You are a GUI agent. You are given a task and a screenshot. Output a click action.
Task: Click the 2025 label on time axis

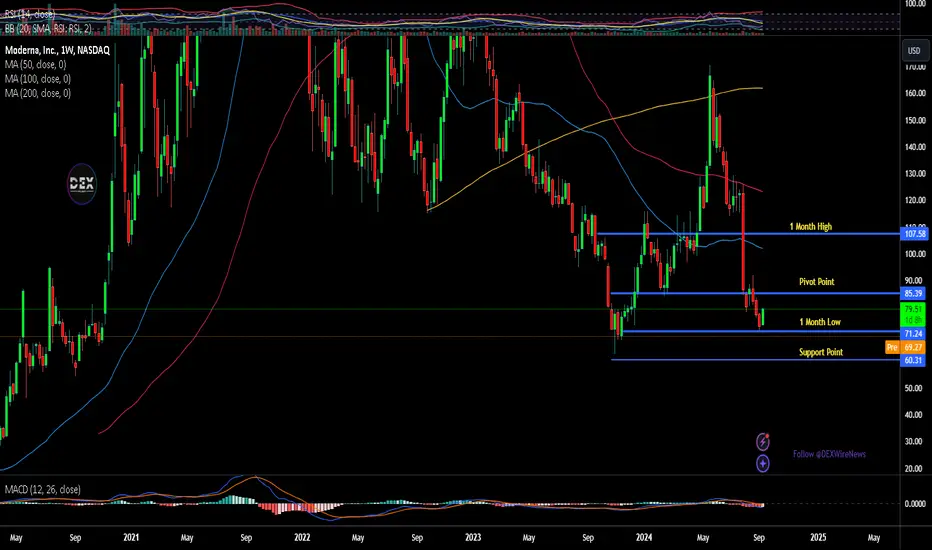(818, 538)
